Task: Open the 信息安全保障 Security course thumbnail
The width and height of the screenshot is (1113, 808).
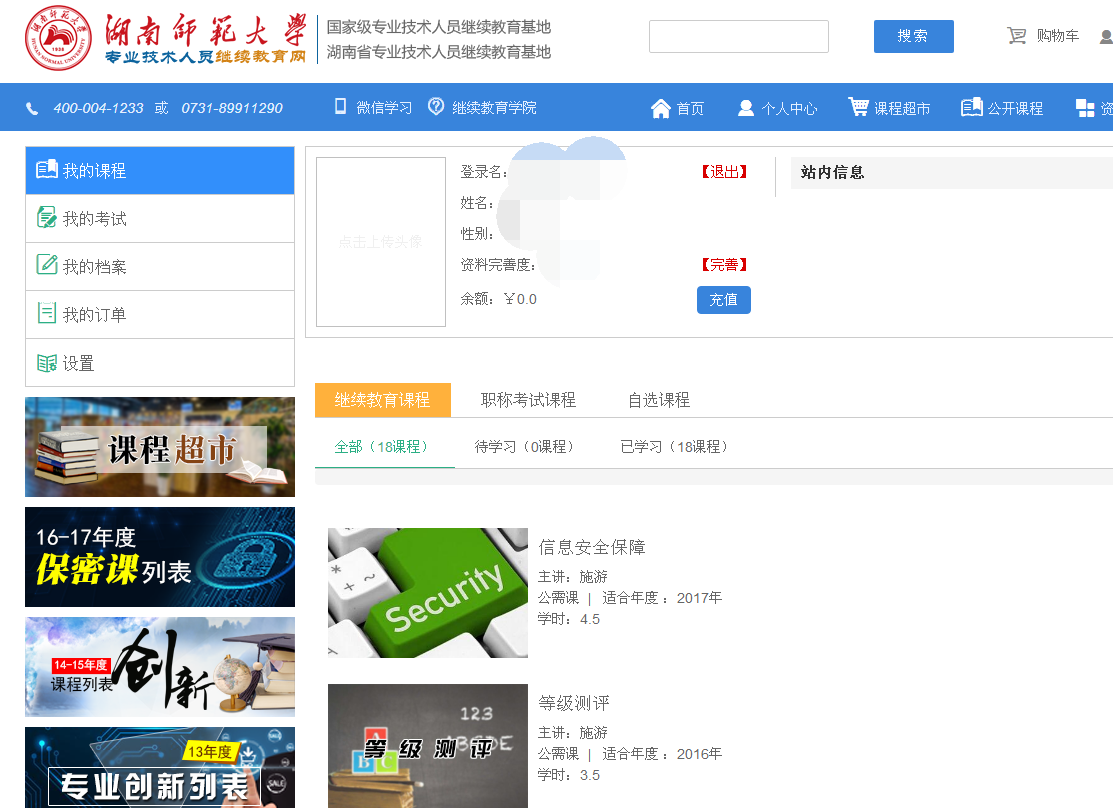Action: 427,593
